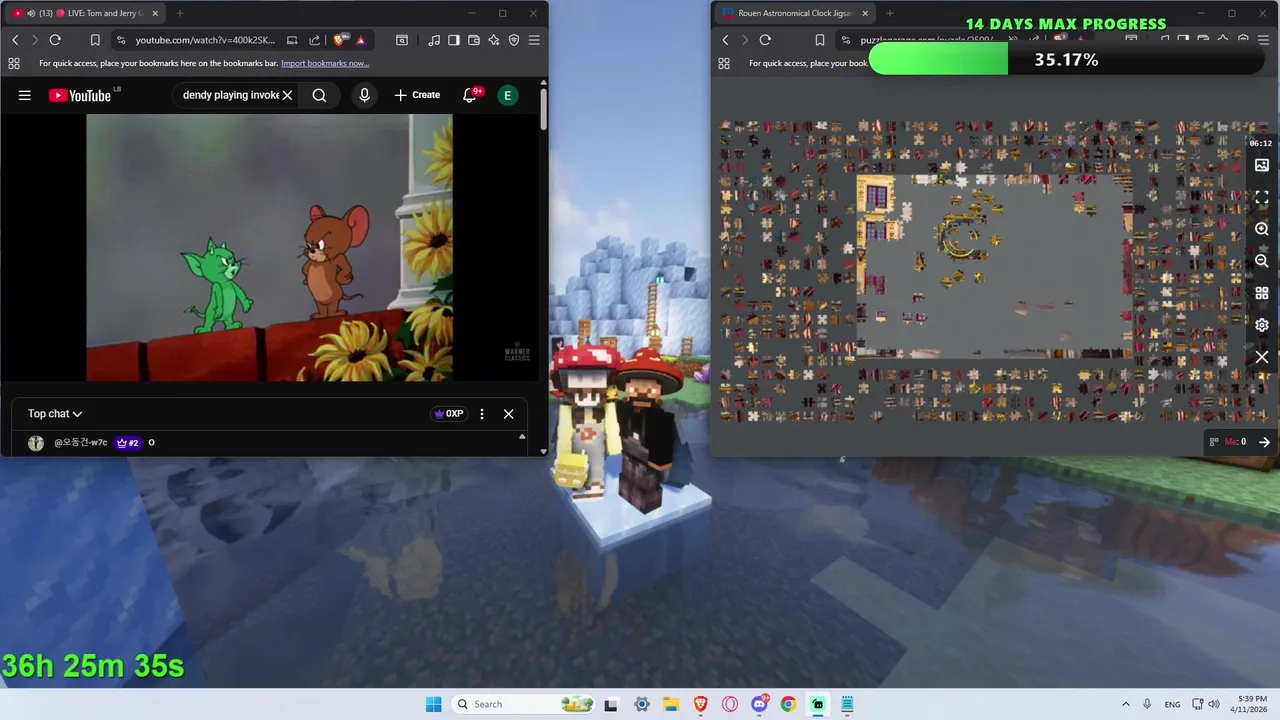Start YouTube voice search with microphone
The height and width of the screenshot is (720, 1280).
(365, 95)
